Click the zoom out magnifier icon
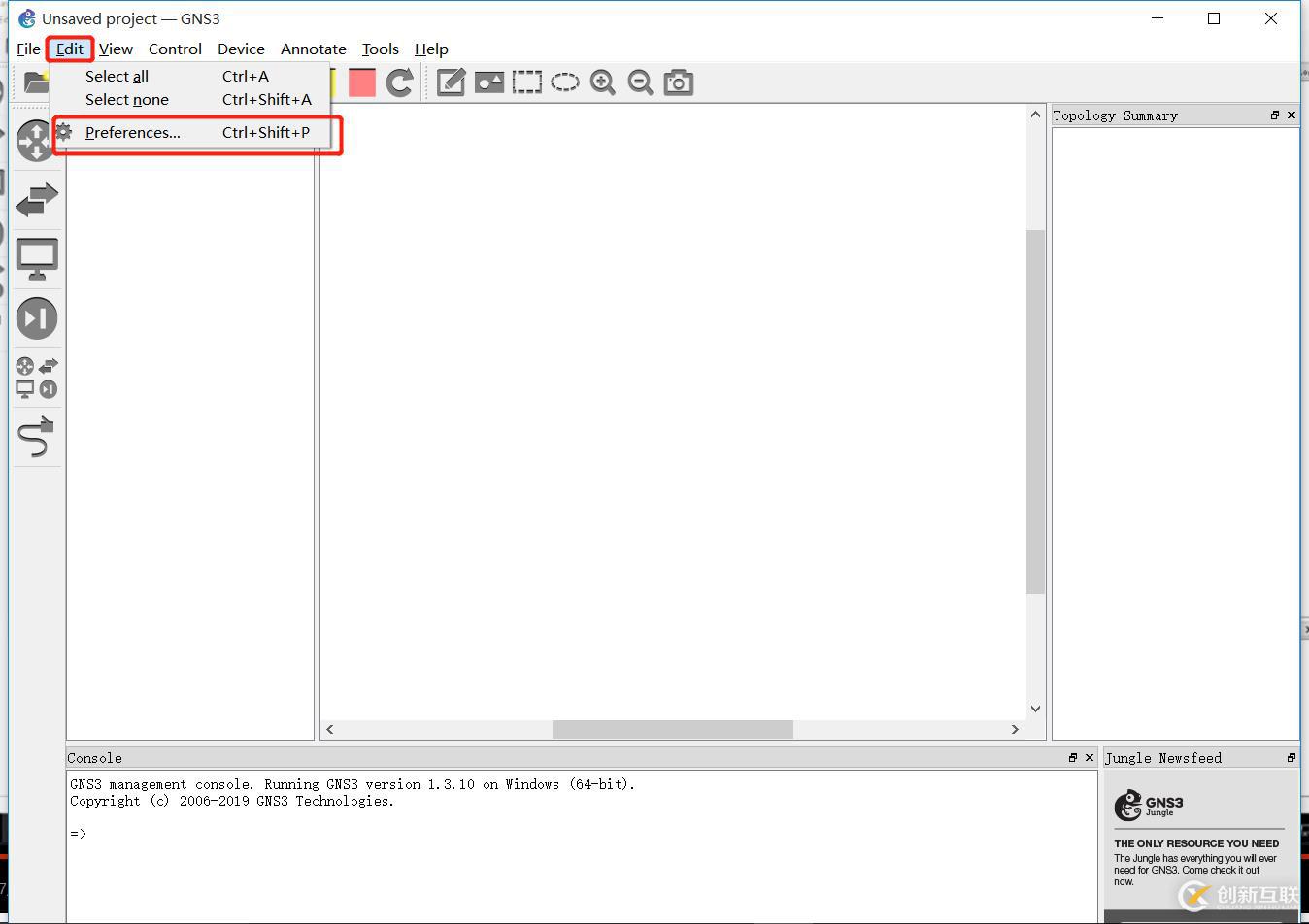Screen dimensions: 1309x924 640,82
